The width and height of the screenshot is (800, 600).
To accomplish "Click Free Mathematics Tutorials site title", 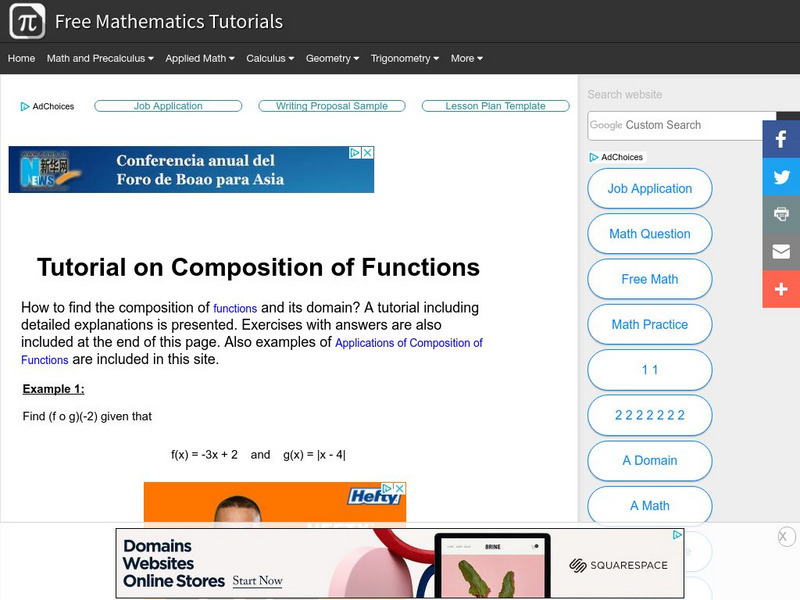I will pos(169,21).
